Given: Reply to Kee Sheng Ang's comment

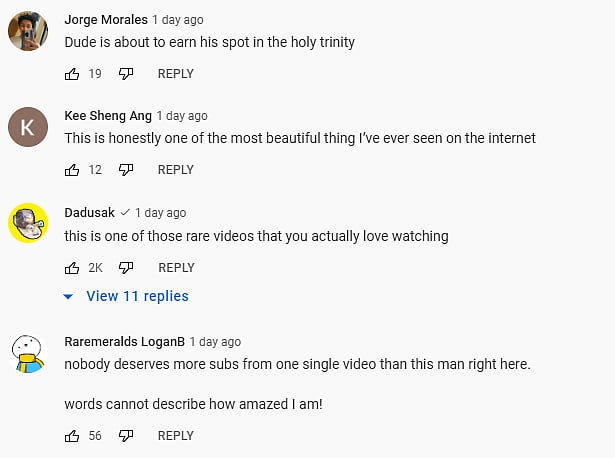Looking at the screenshot, I should pyautogui.click(x=176, y=170).
